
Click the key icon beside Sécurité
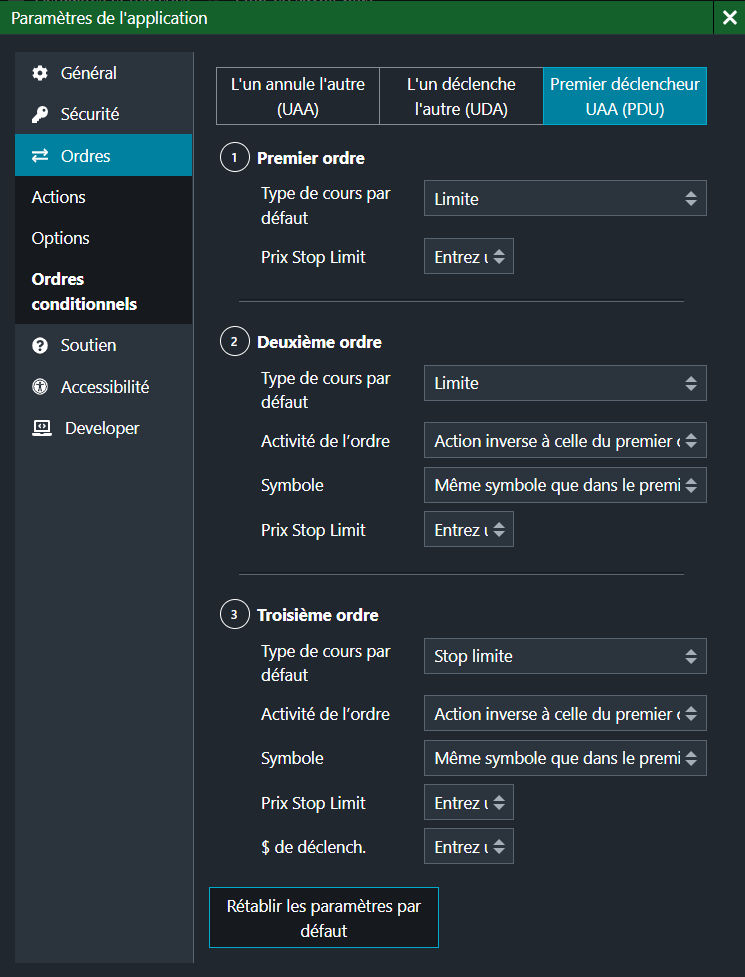point(40,115)
